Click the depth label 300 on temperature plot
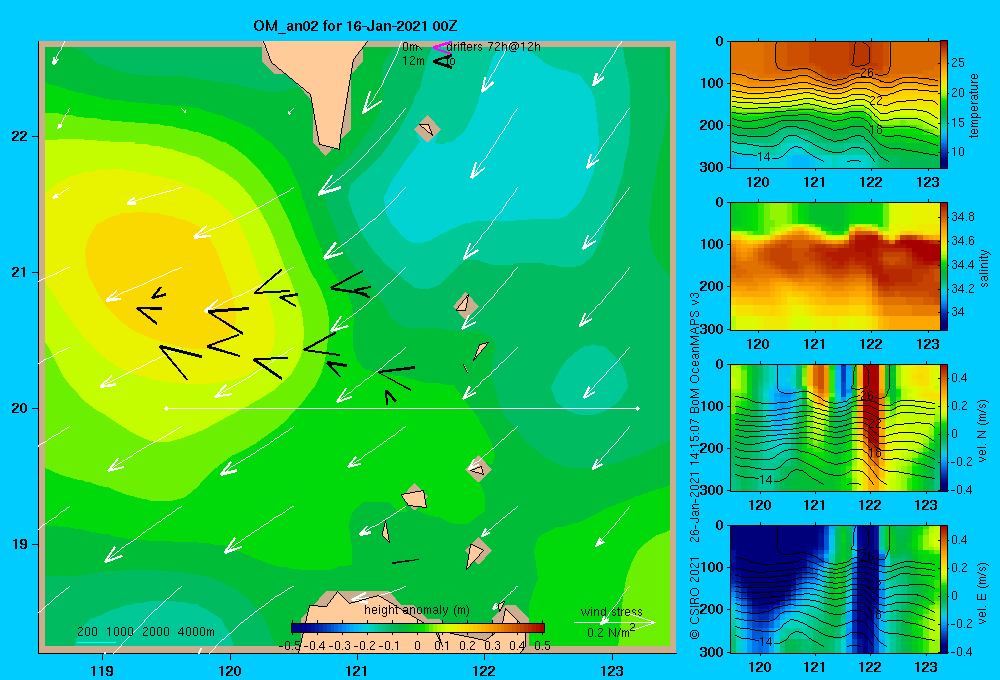The height and width of the screenshot is (680, 1000). [x=712, y=167]
